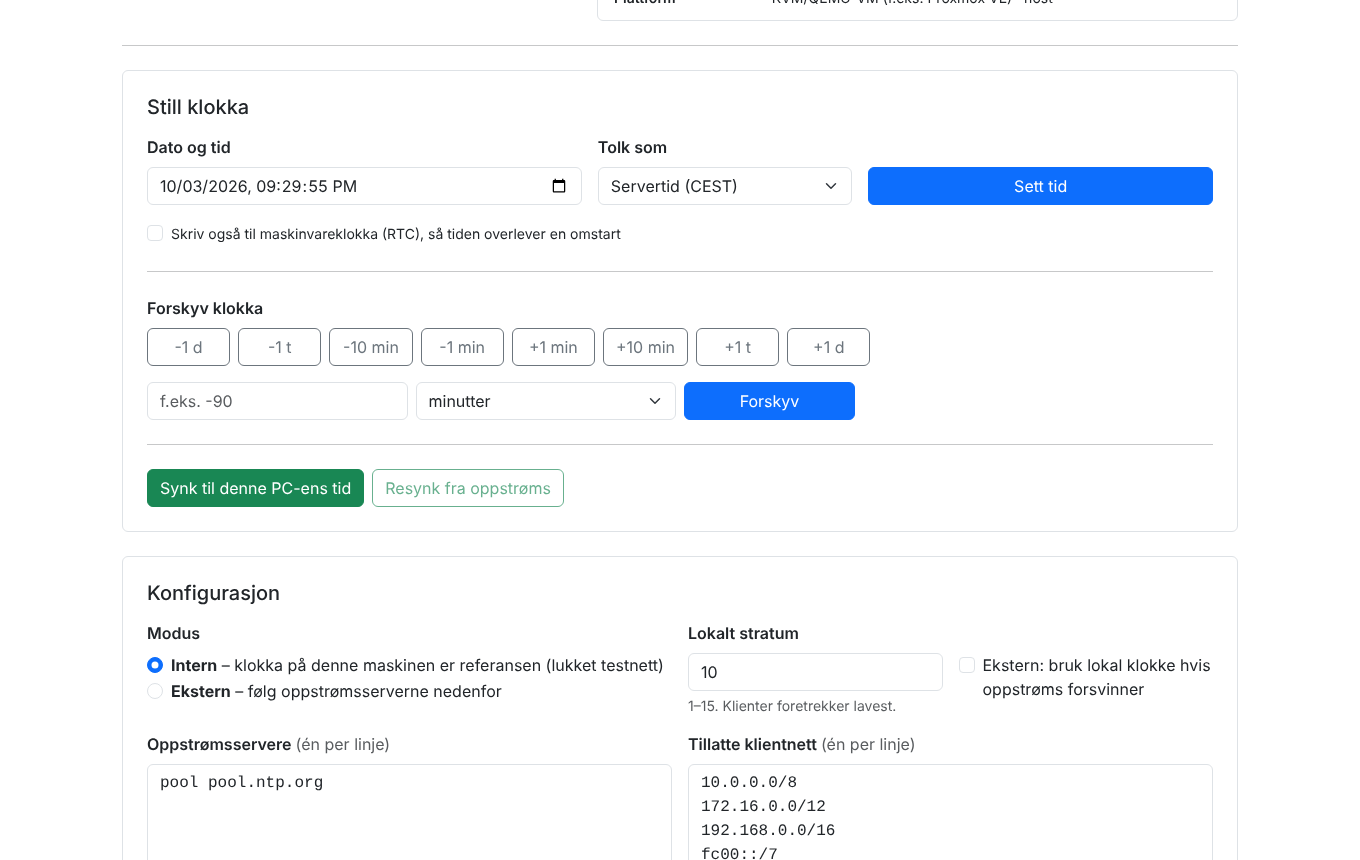The image size is (1360, 860).
Task: Click the -1 t shift button
Action: 279,347
